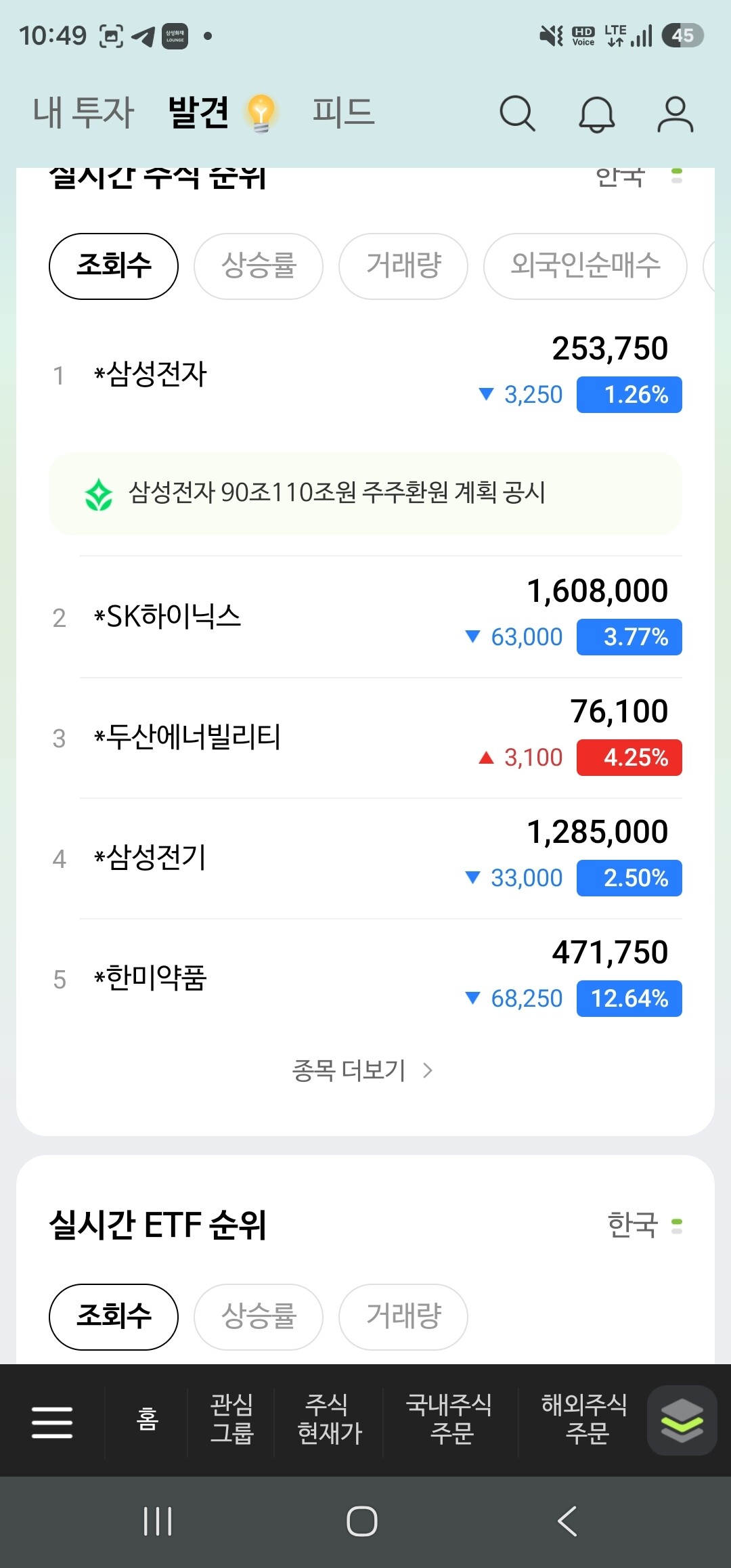731x1568 pixels.
Task: Switch to the 내 투자 tab
Action: point(84,112)
